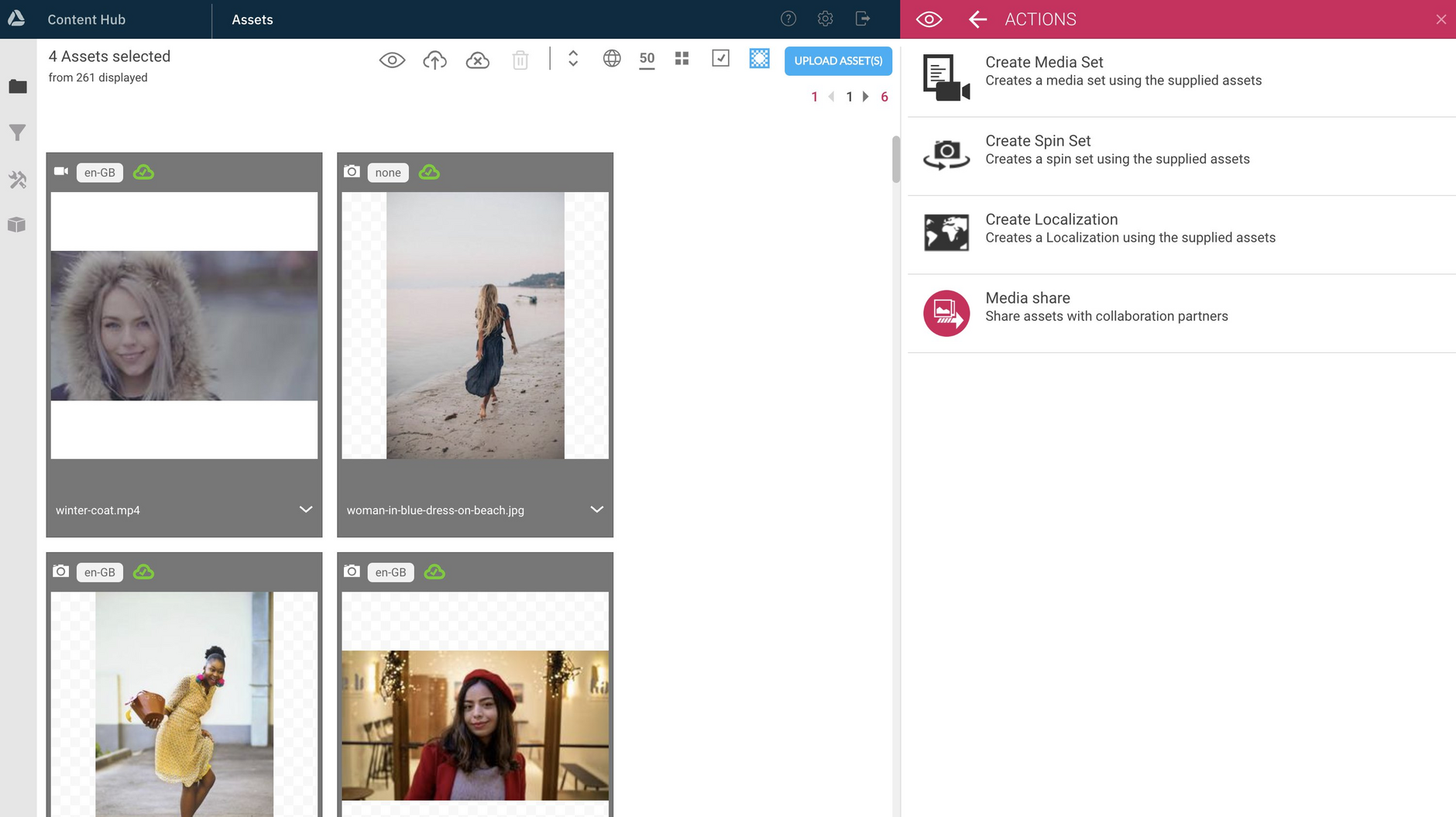Click the Upload Asset(s) button
Screen dimensions: 1456x817
[838, 60]
